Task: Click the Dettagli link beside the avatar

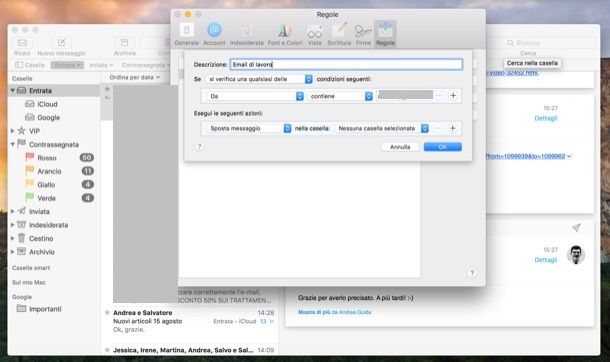Action: pyautogui.click(x=545, y=260)
